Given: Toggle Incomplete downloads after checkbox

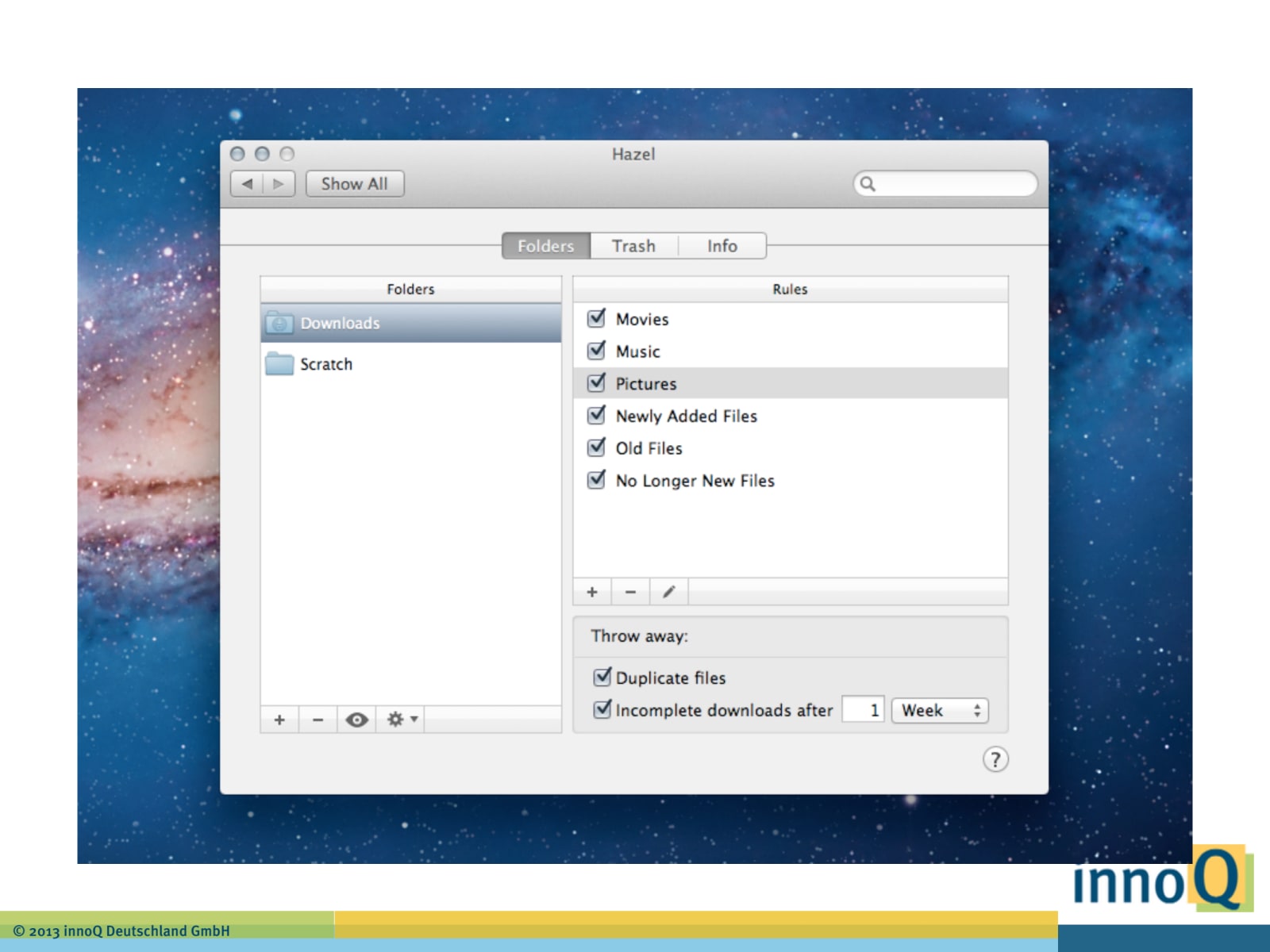Looking at the screenshot, I should [602, 708].
